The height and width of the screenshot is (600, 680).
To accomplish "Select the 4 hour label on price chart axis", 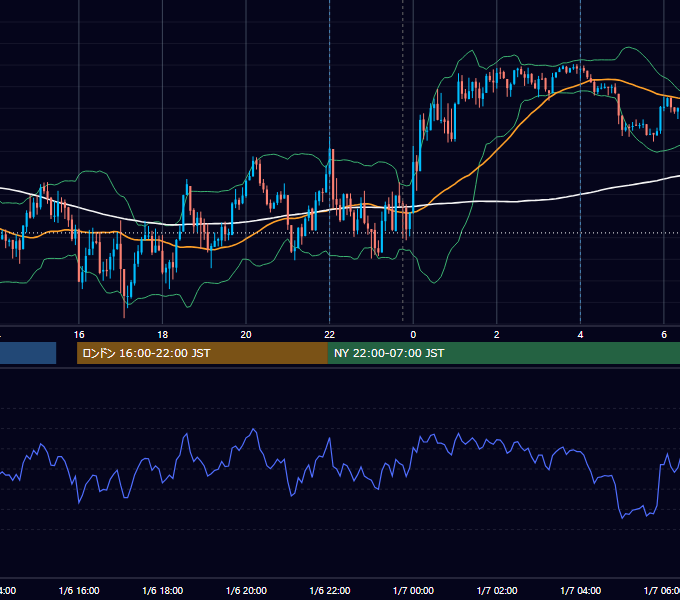I will point(580,334).
